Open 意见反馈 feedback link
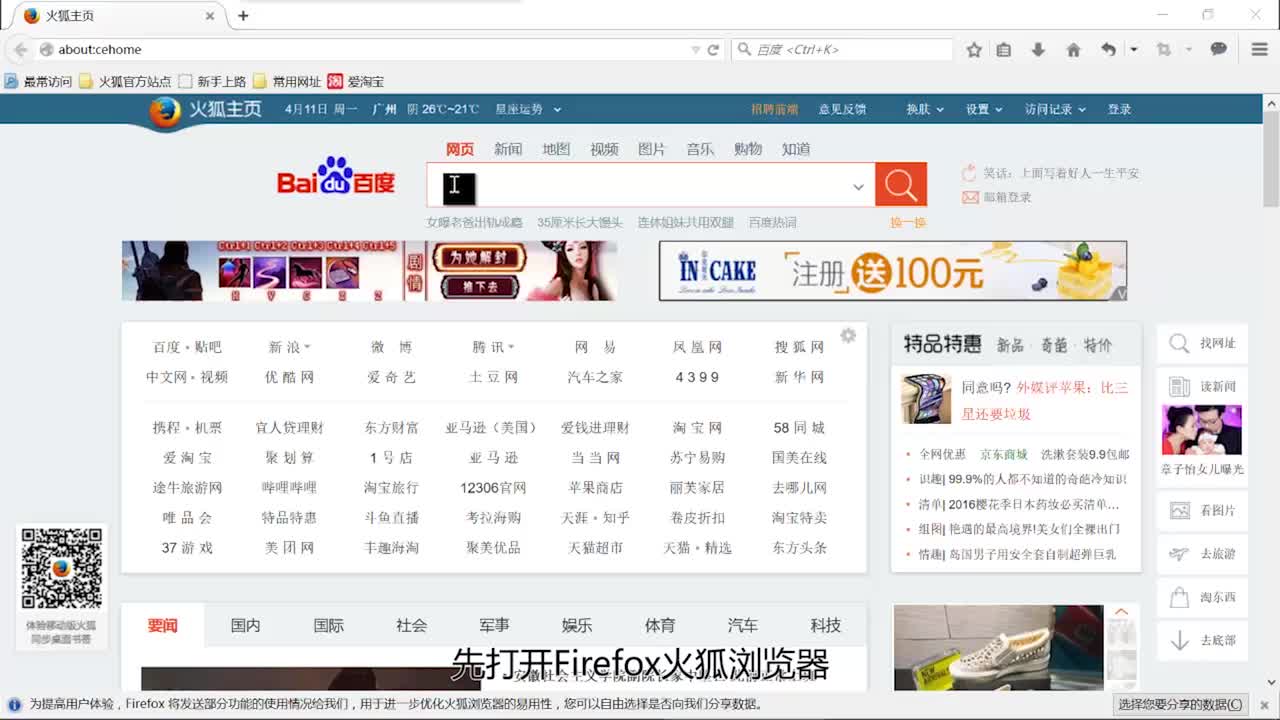This screenshot has height=720, width=1280. tap(842, 109)
